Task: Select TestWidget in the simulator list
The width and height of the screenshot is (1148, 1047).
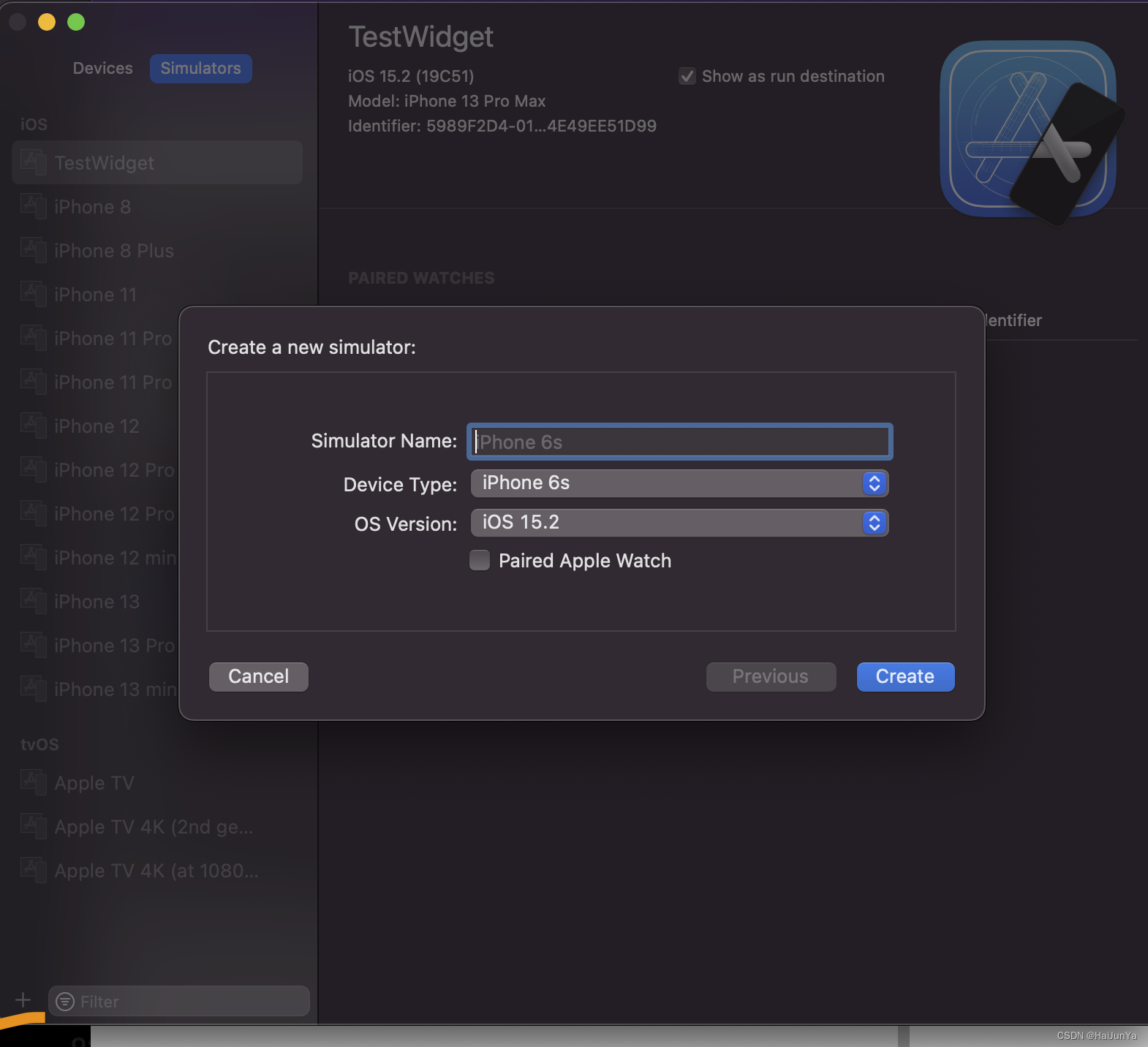Action: pos(157,162)
